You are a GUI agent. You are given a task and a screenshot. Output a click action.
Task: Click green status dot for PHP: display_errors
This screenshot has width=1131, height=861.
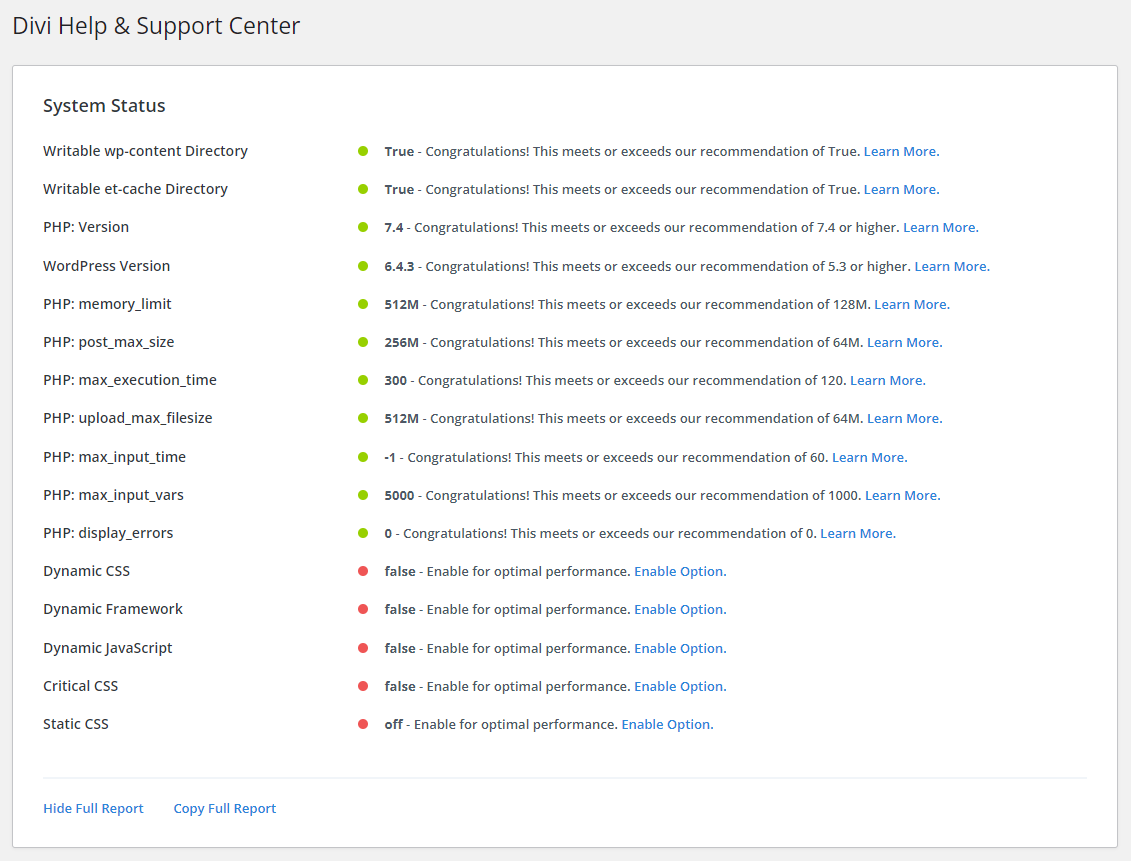click(x=363, y=533)
